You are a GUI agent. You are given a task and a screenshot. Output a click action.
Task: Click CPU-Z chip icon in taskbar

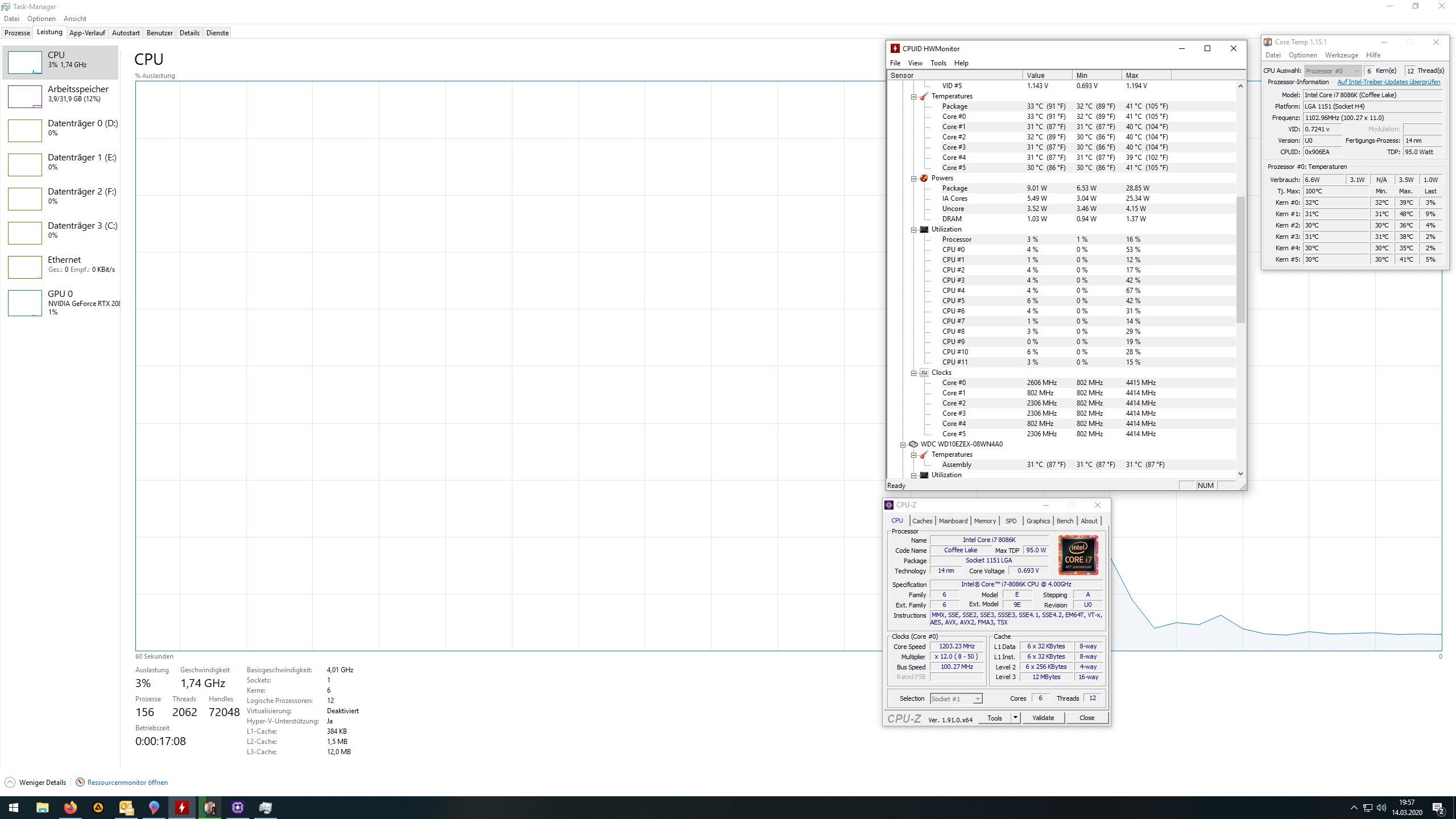coord(238,808)
